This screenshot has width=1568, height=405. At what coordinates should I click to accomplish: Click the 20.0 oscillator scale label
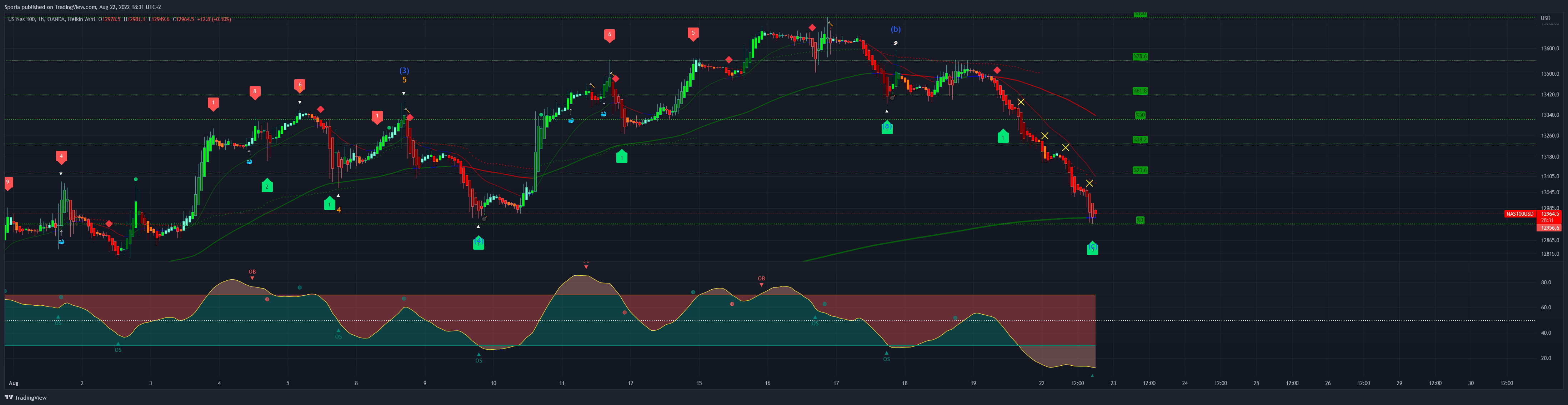pyautogui.click(x=1546, y=358)
